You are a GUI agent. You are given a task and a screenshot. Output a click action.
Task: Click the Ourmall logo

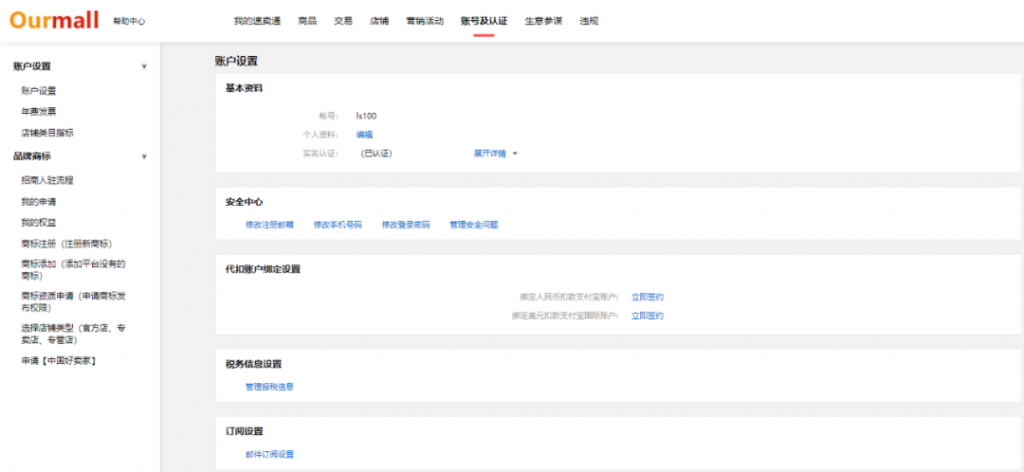(x=55, y=20)
